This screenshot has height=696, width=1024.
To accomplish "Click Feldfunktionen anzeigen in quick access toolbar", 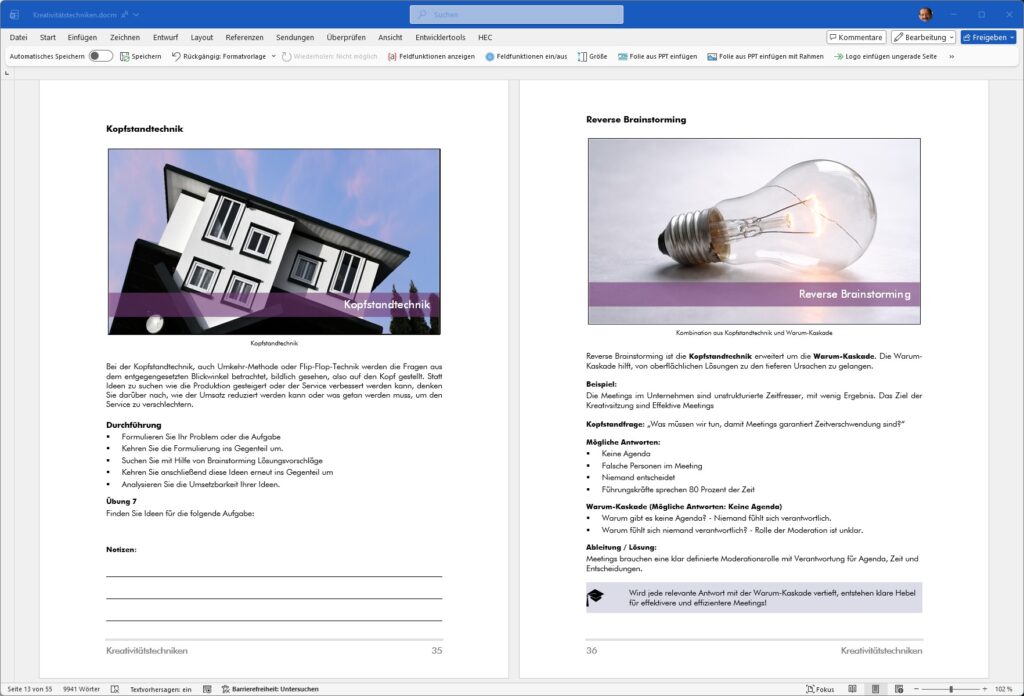I will pyautogui.click(x=431, y=56).
